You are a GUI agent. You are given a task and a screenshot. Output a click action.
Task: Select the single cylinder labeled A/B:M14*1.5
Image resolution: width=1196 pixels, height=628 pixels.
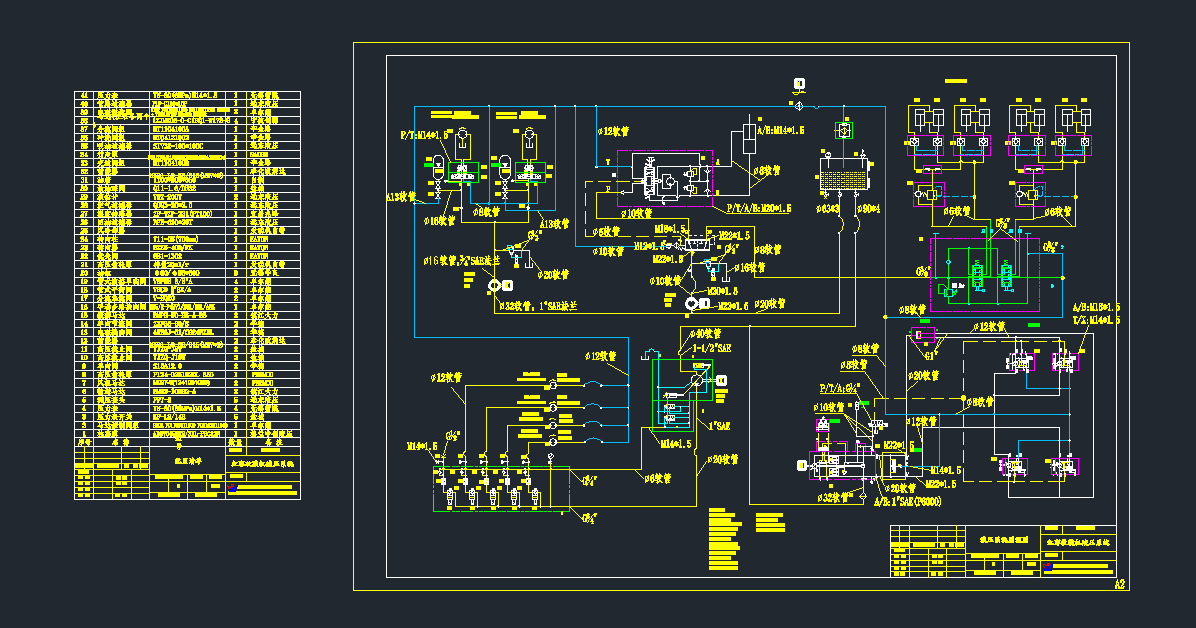coord(747,138)
